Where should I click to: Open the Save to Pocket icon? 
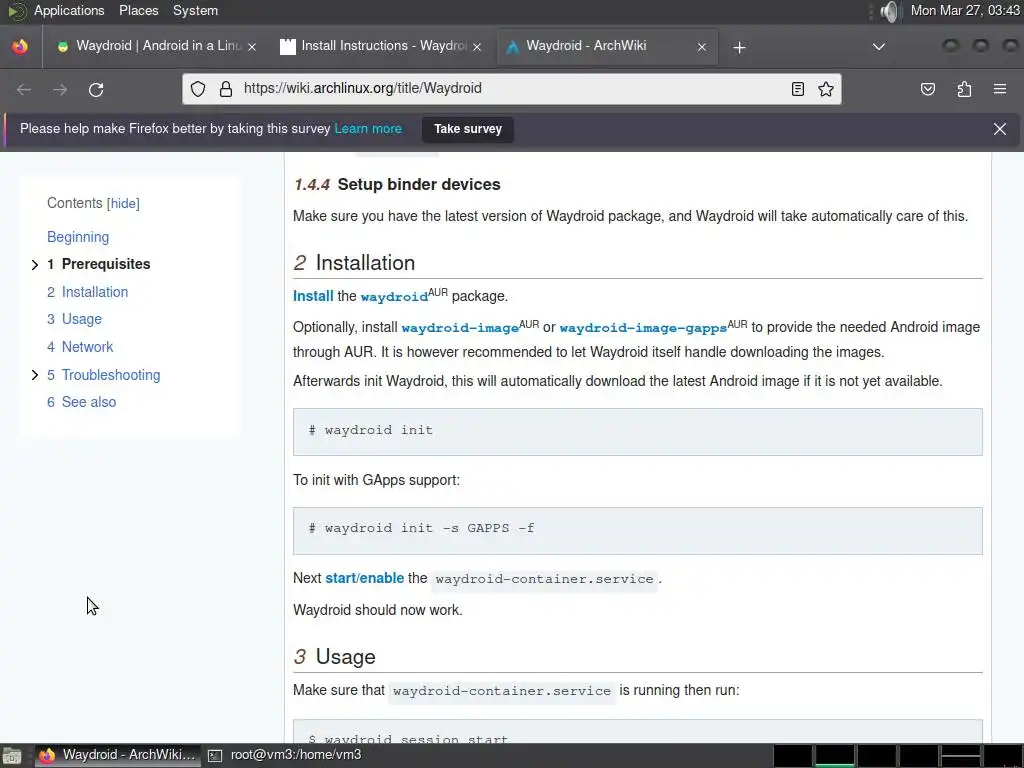pyautogui.click(x=928, y=89)
